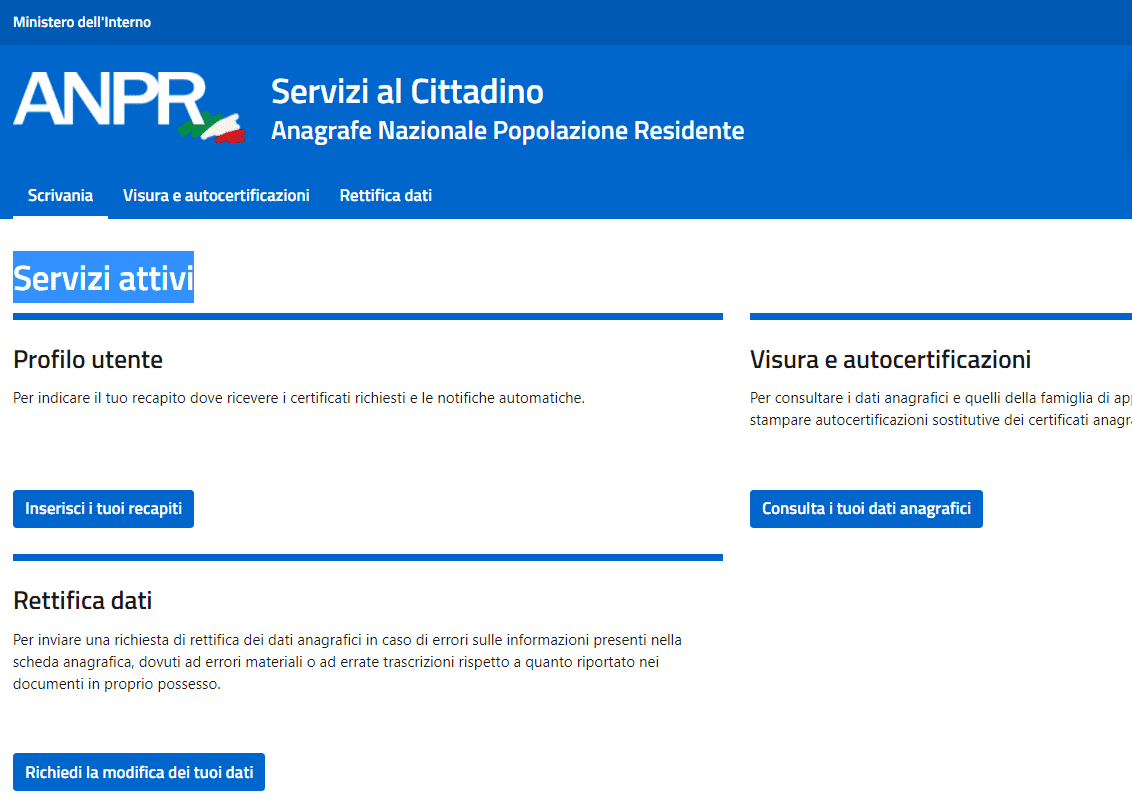Click the ANPR logo in the header

click(110, 100)
